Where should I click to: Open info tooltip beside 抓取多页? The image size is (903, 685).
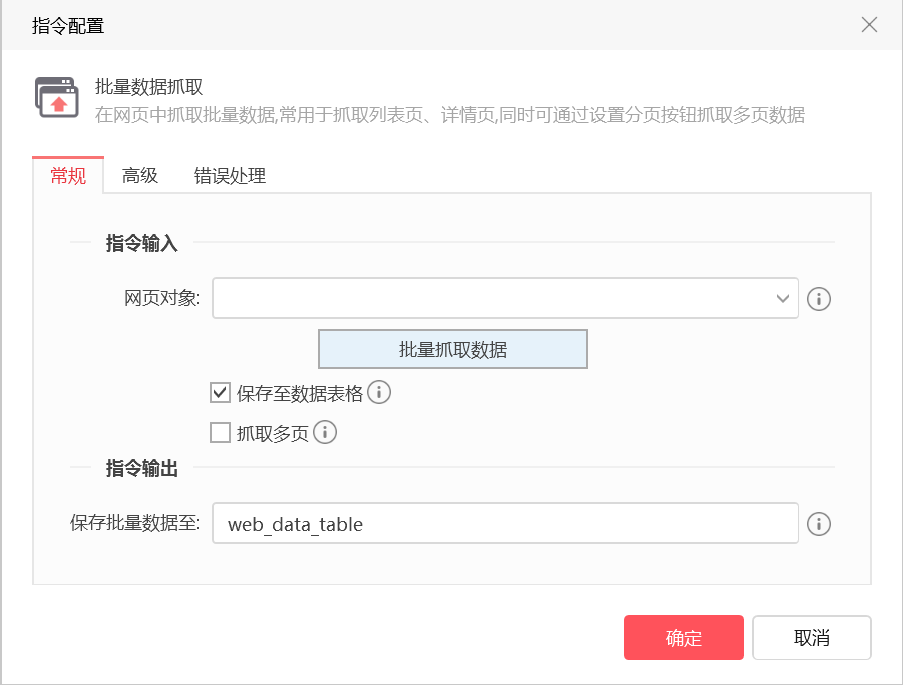[x=325, y=433]
